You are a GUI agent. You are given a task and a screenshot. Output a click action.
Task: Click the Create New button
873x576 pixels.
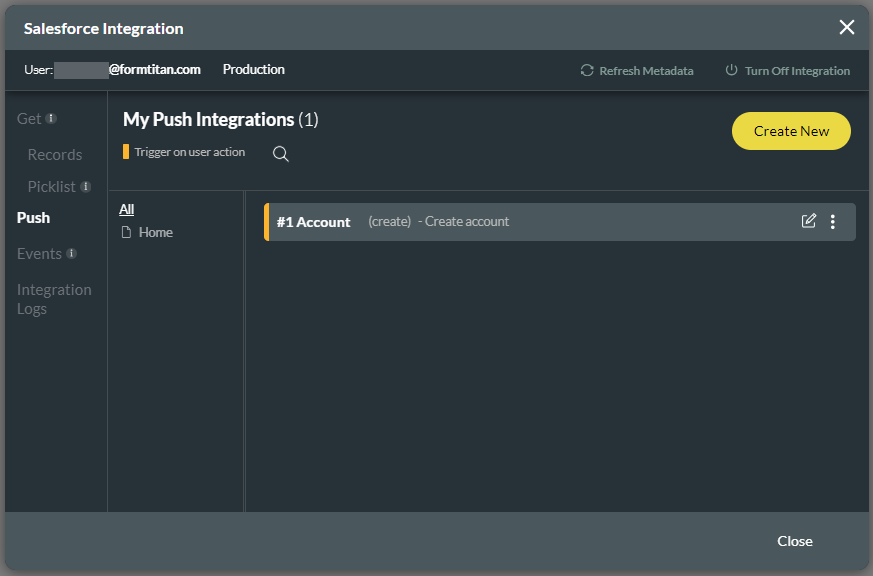pyautogui.click(x=791, y=130)
